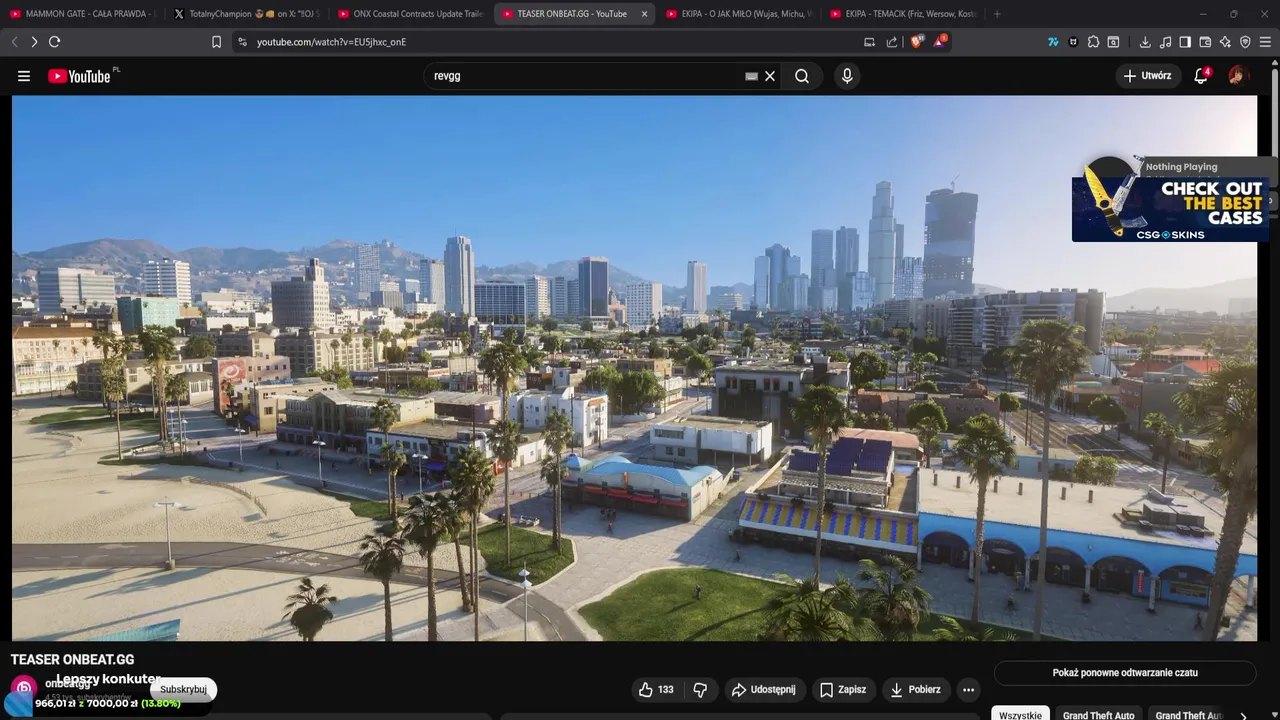Go forward in browser history
Viewport: 1280px width, 720px height.
34,42
